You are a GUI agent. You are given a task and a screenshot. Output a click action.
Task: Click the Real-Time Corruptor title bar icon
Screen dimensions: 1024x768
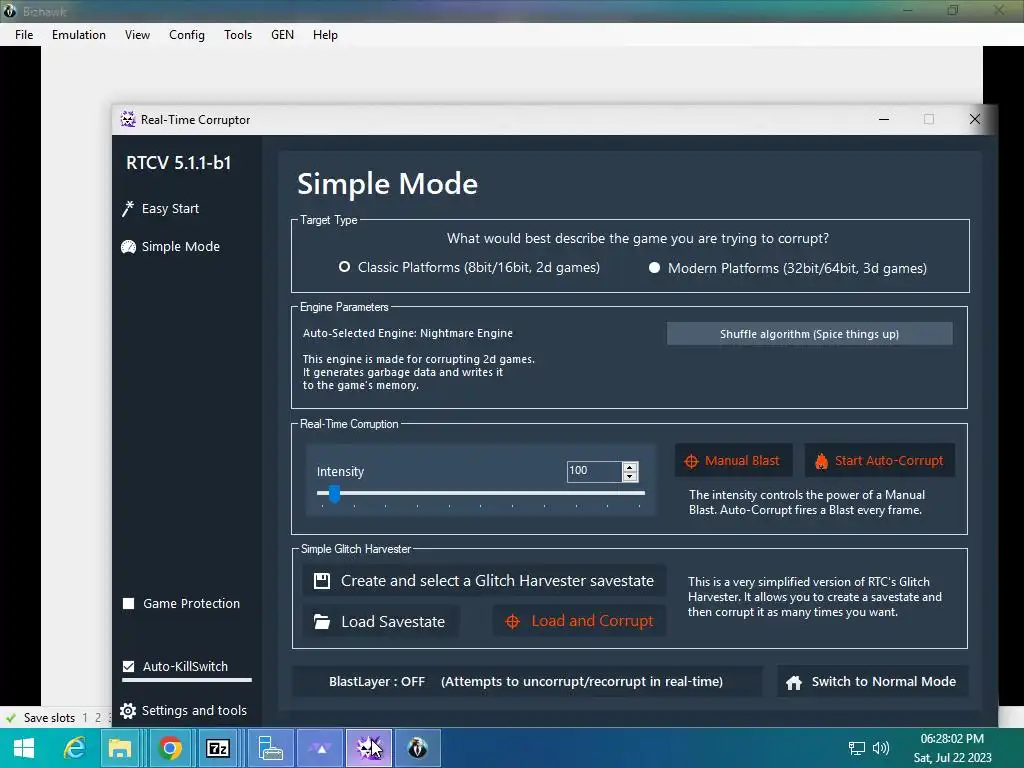[128, 119]
